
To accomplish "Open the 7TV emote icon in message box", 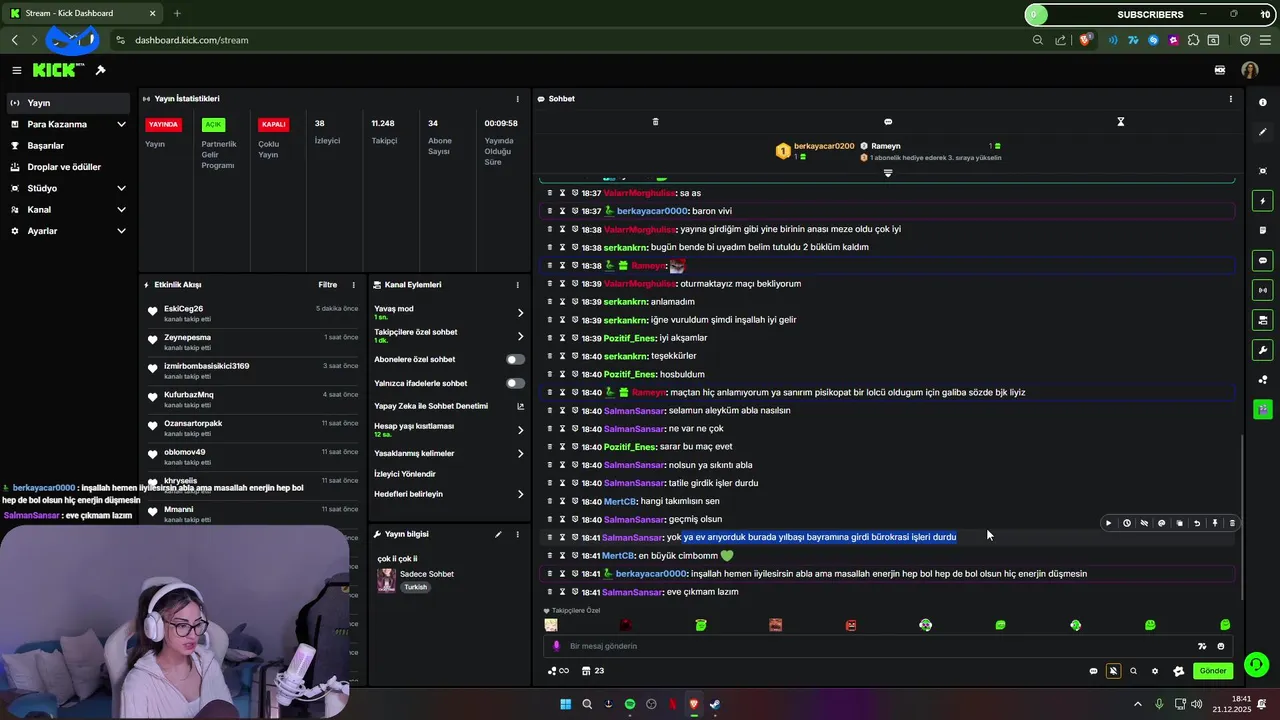I will pos(1202,646).
